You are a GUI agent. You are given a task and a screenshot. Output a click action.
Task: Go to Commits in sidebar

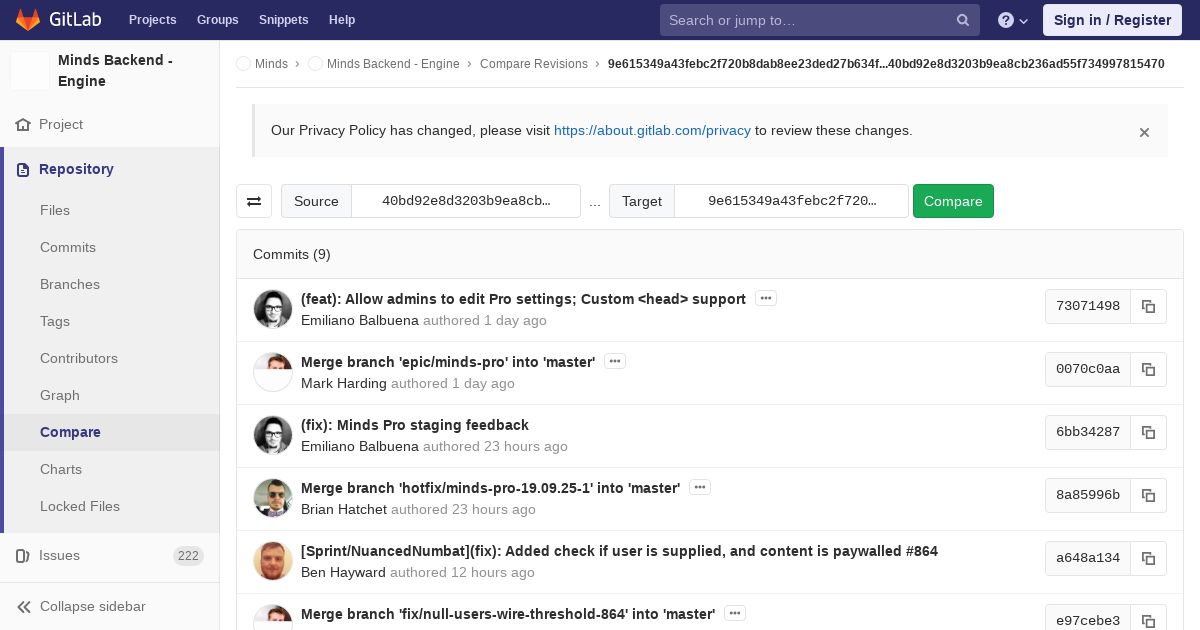pos(68,247)
